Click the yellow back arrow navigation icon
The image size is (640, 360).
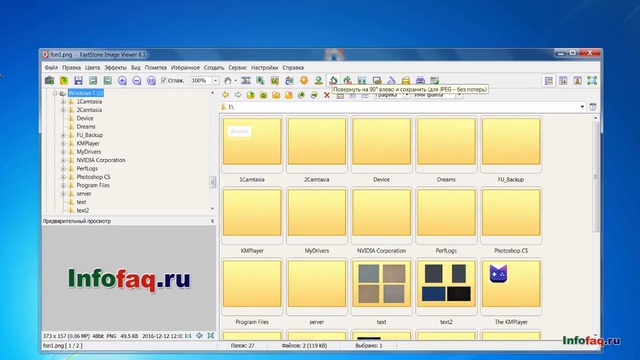(x=225, y=95)
